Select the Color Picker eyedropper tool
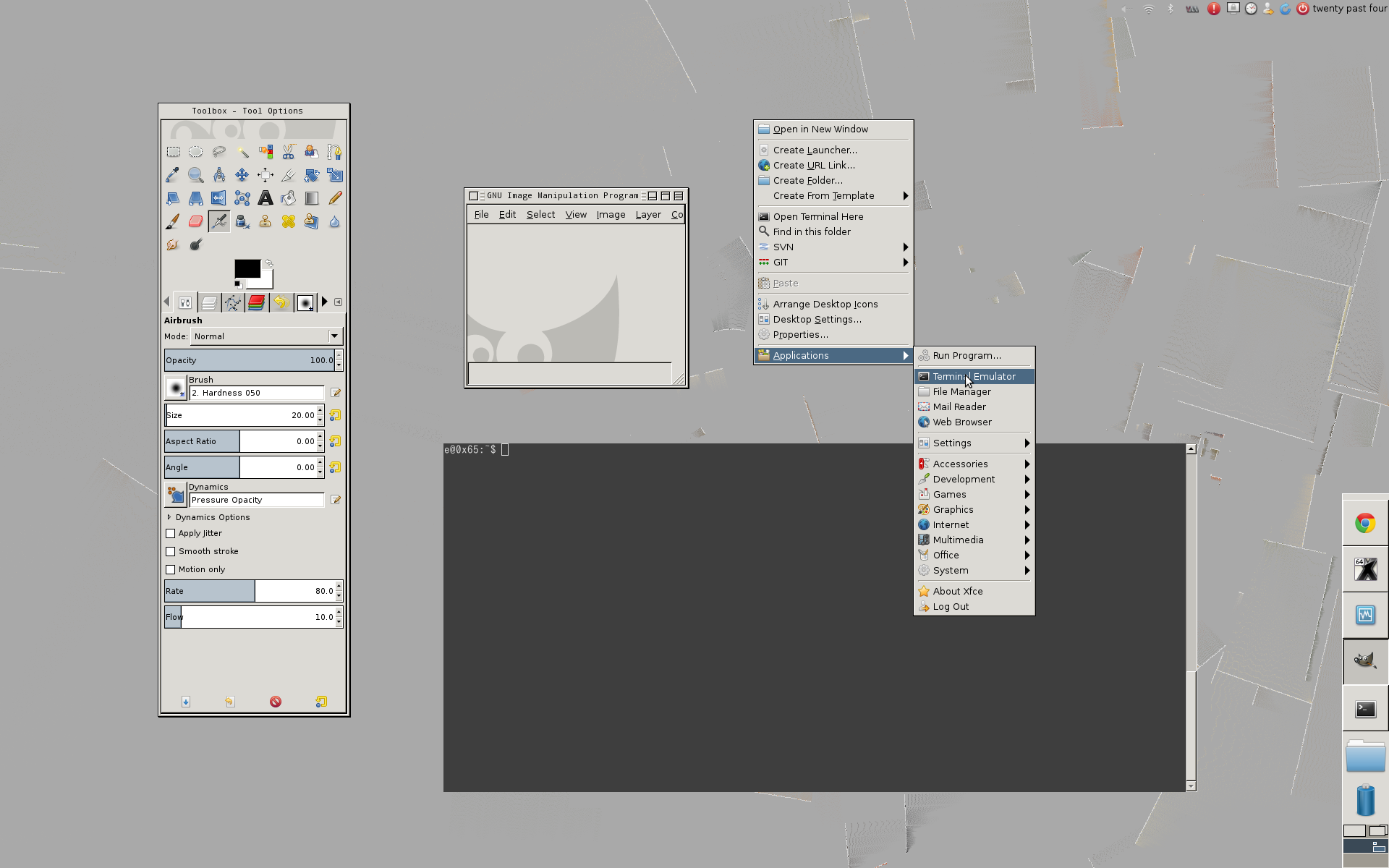Screen dimensions: 1389x868 pos(172,175)
